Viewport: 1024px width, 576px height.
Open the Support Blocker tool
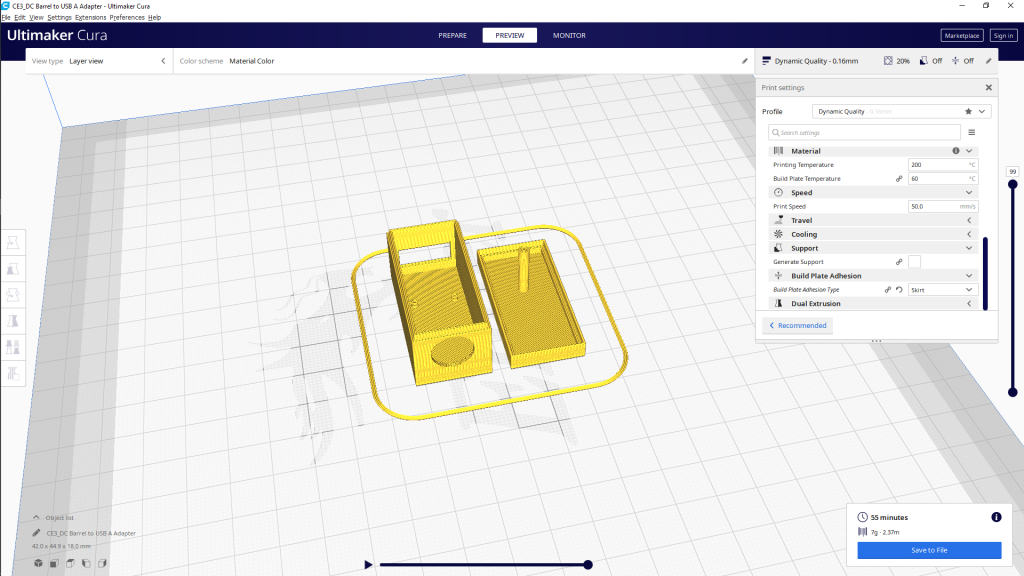point(14,373)
